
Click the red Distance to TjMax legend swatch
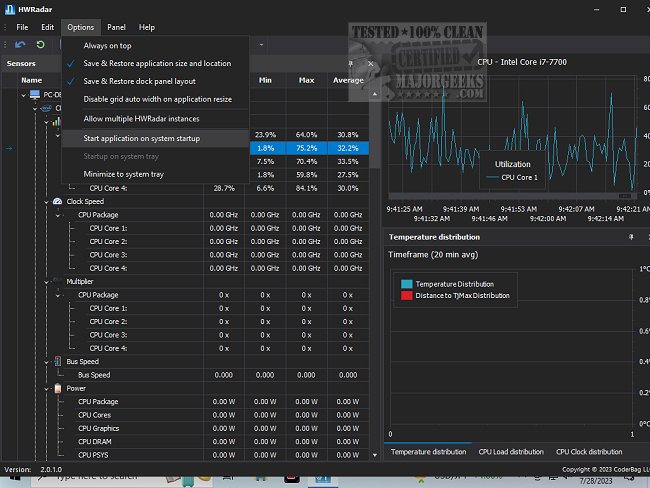coord(407,296)
